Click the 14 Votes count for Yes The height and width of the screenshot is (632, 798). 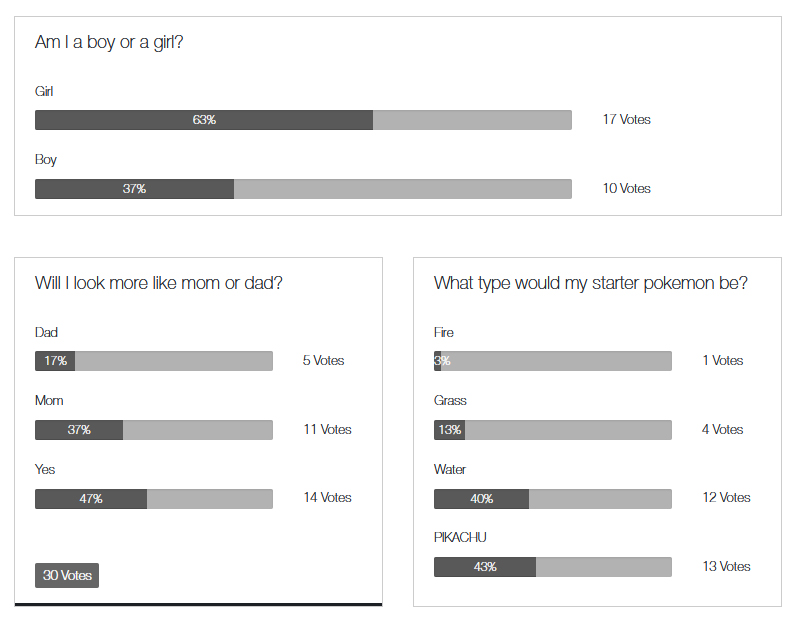coord(327,498)
